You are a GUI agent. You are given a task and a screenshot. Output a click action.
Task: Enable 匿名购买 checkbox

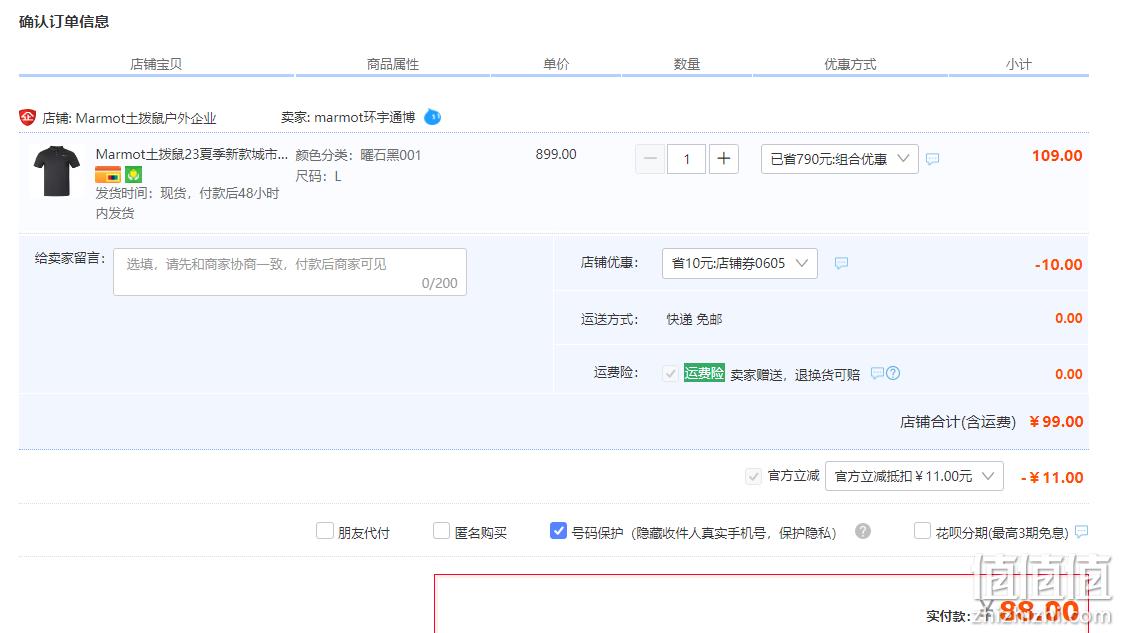(441, 531)
